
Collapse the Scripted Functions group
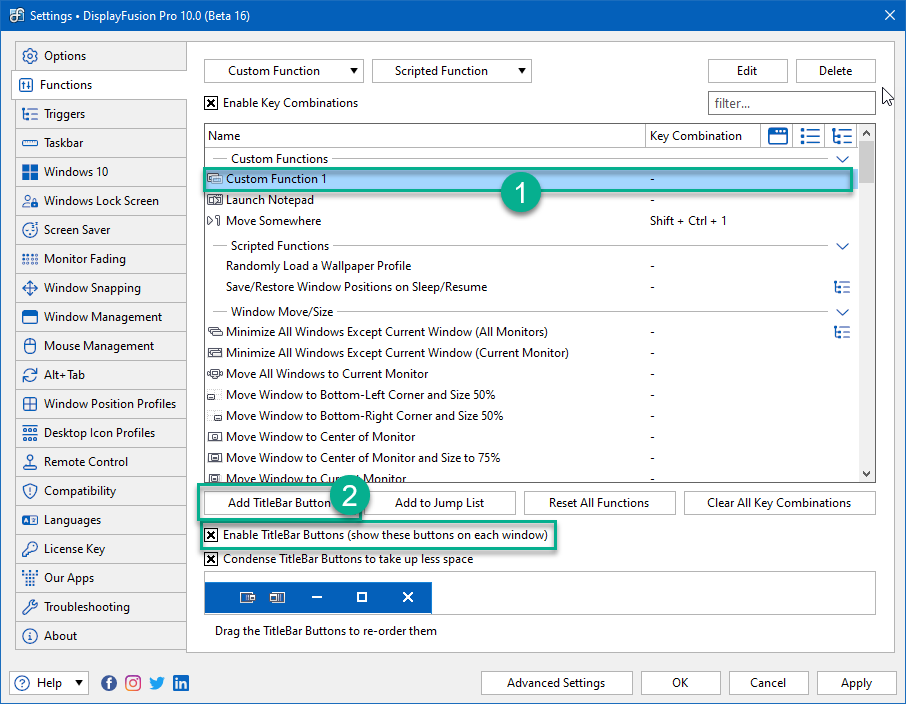pyautogui.click(x=842, y=246)
